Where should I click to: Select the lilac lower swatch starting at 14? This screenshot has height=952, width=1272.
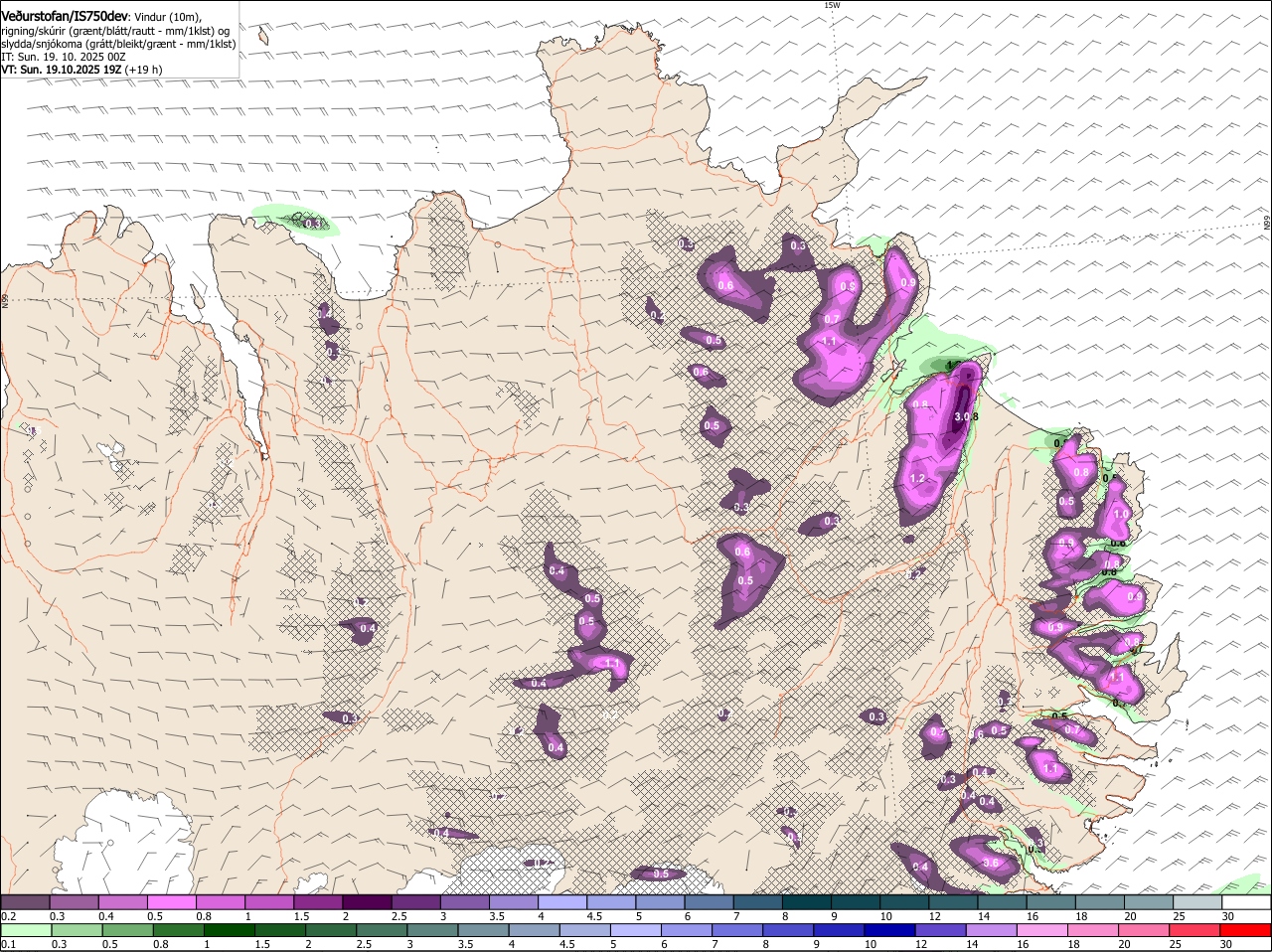click(990, 930)
